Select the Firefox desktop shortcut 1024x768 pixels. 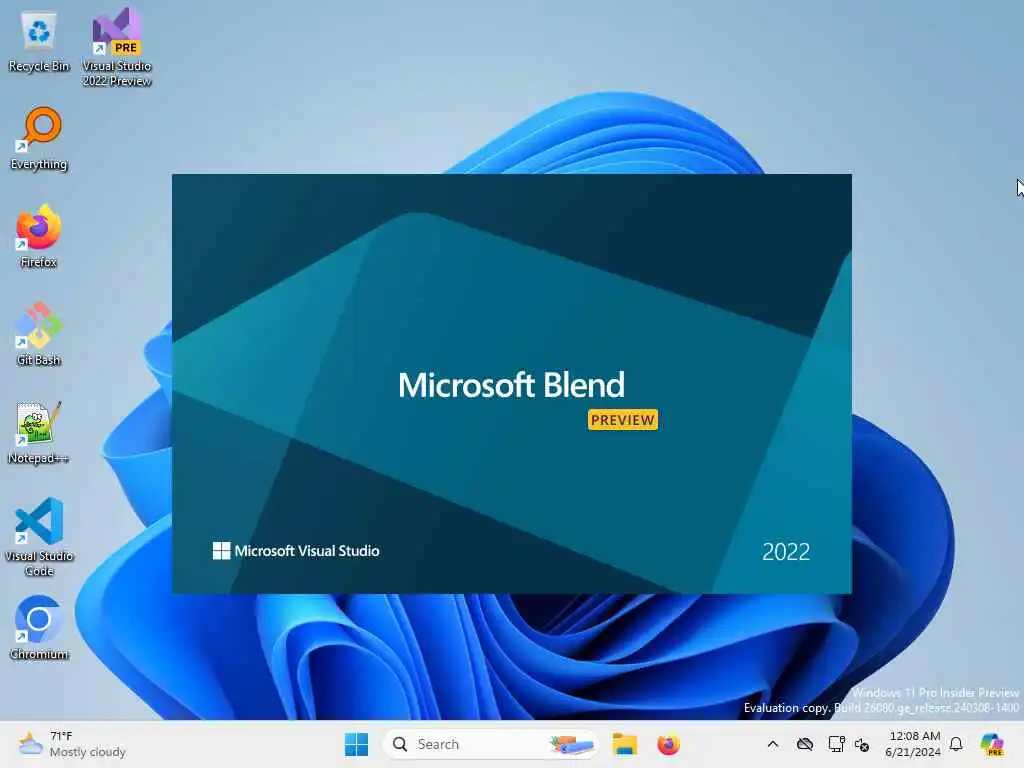39,236
